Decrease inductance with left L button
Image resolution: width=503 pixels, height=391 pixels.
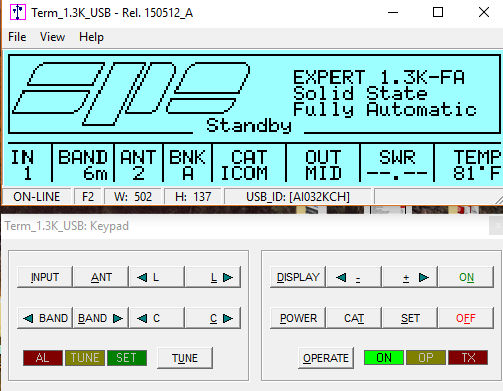click(157, 277)
